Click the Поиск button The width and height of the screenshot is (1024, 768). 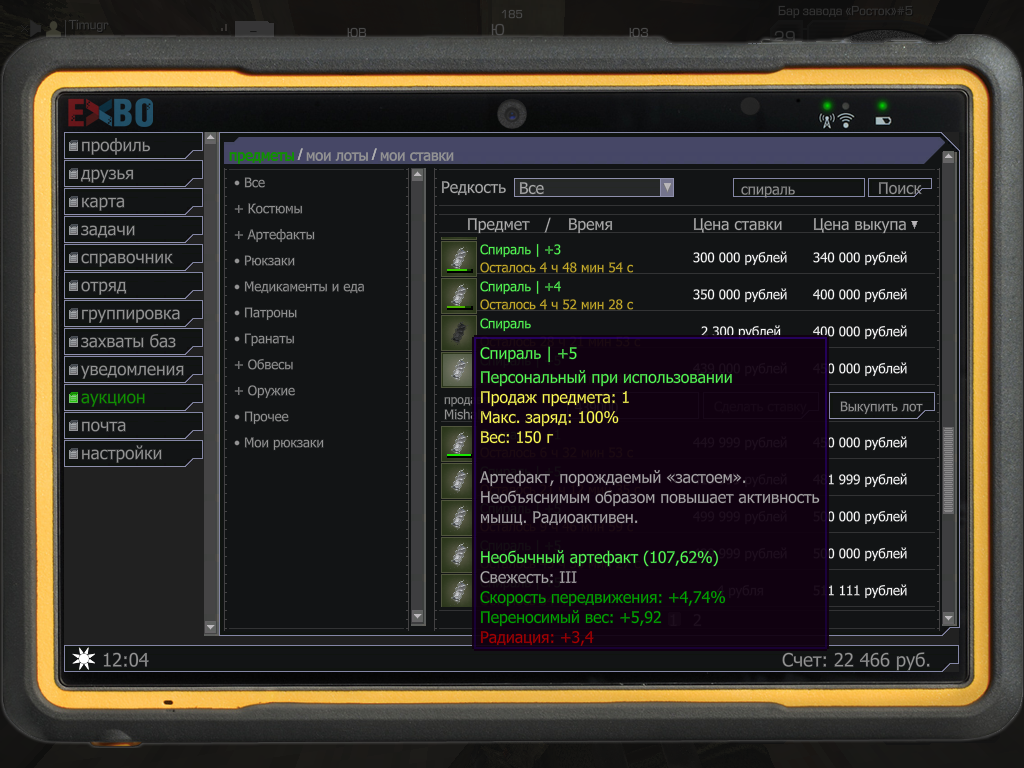pos(899,188)
